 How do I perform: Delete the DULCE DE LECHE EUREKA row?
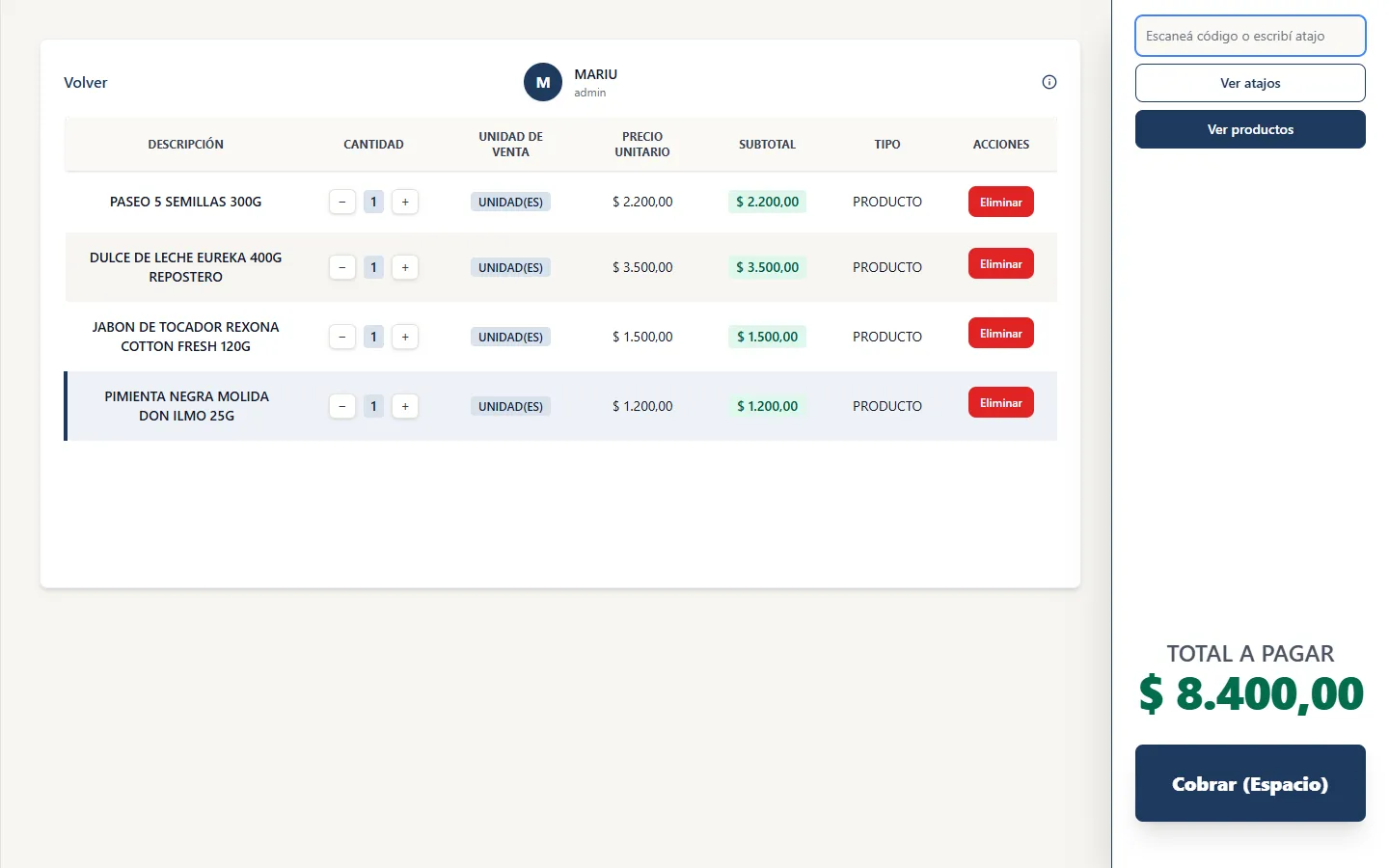click(x=1001, y=263)
